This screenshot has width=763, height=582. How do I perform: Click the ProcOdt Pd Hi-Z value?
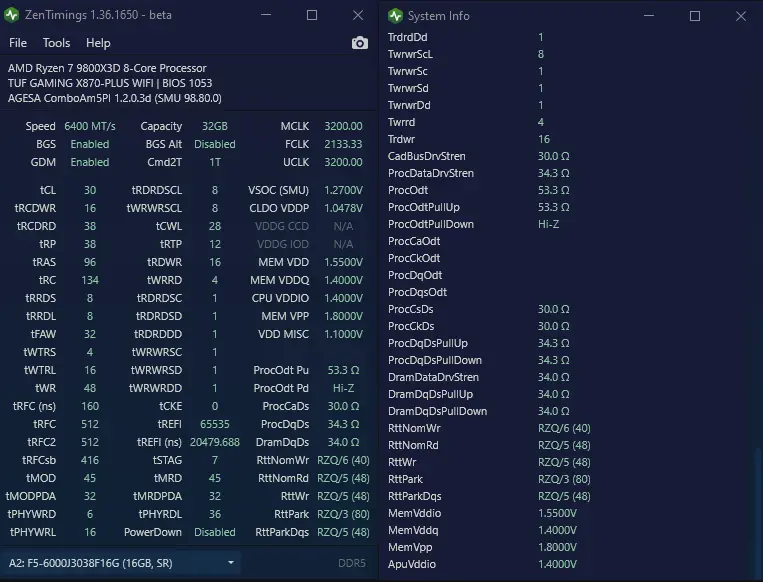click(x=343, y=388)
